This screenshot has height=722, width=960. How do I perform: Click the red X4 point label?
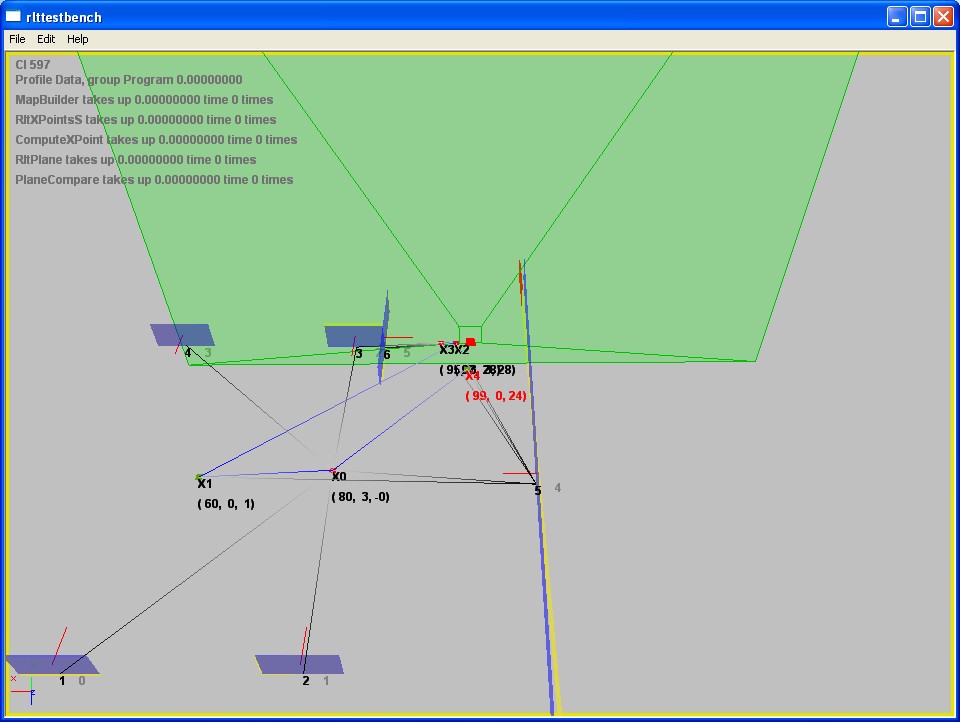pyautogui.click(x=472, y=377)
